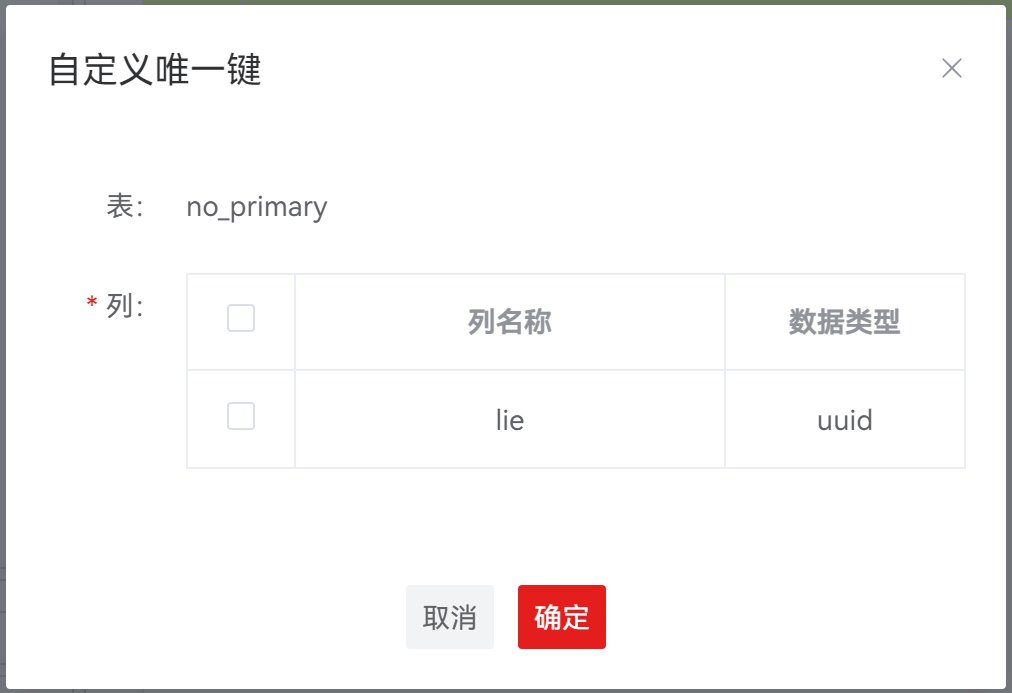1012x693 pixels.
Task: Click the 表: field label
Action: click(125, 207)
